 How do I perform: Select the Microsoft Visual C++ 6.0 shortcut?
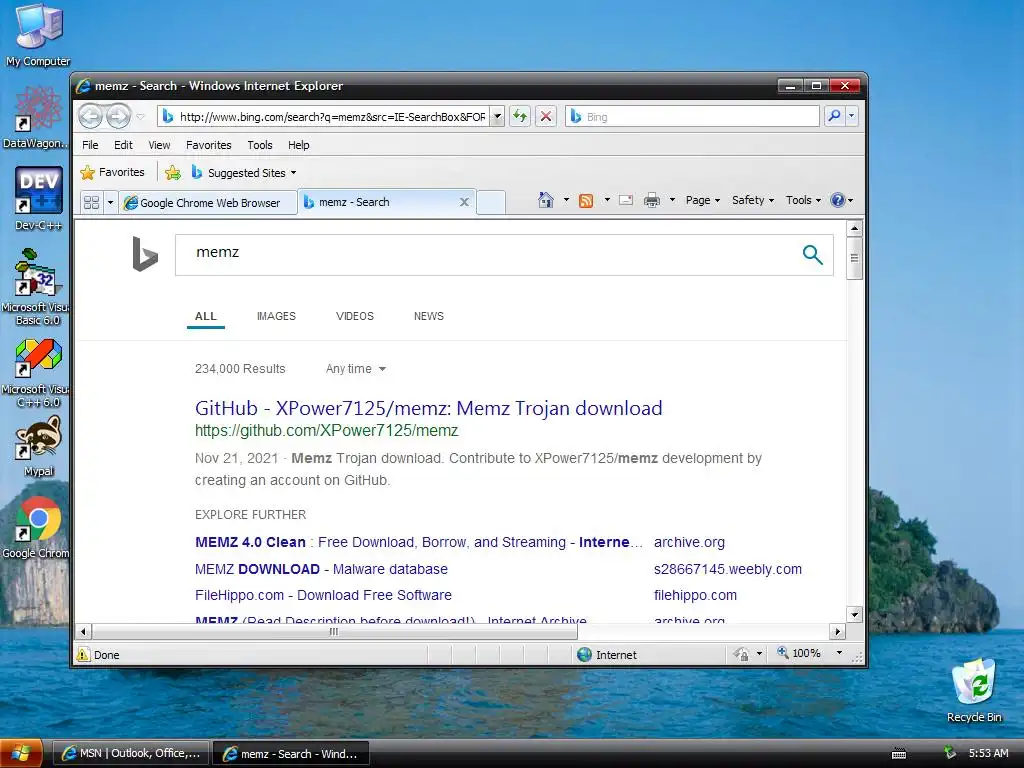click(37, 374)
